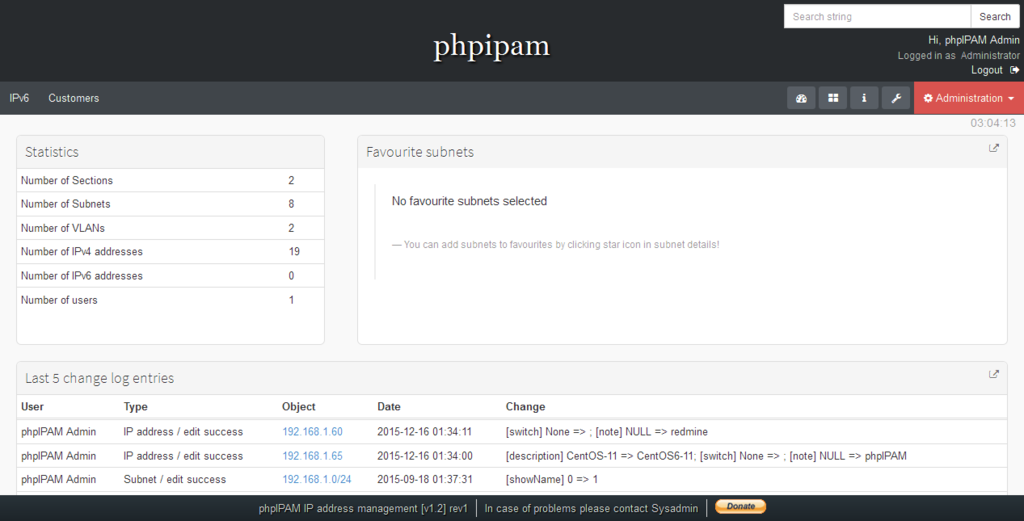
Task: Click the logout arrow icon
Action: [1014, 70]
